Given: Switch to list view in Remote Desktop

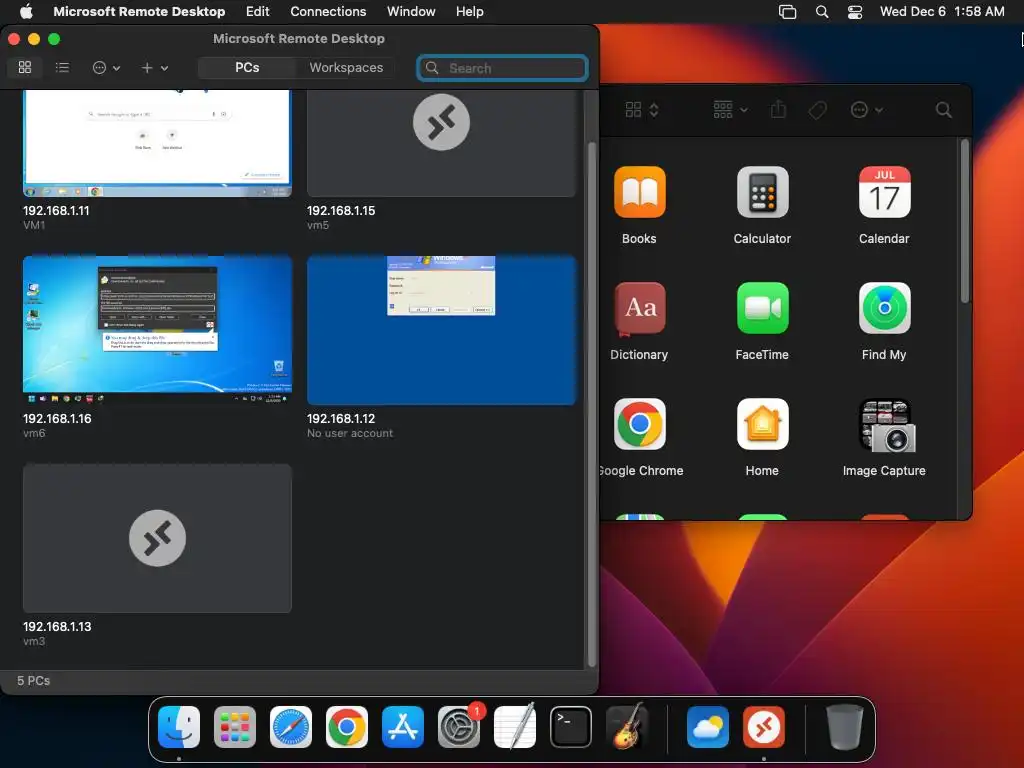Looking at the screenshot, I should tap(62, 67).
